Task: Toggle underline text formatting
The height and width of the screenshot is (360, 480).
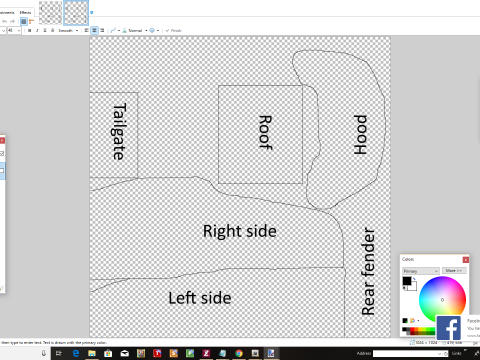Action: tap(45, 30)
